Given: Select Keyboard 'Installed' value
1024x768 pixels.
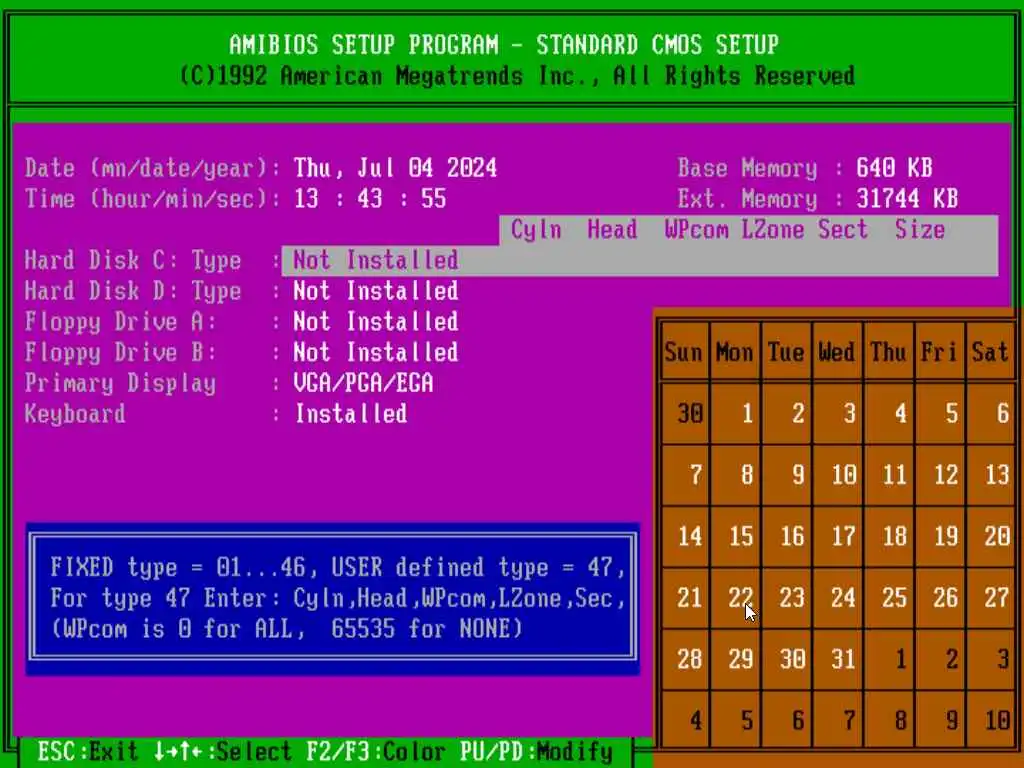Looking at the screenshot, I should (351, 413).
